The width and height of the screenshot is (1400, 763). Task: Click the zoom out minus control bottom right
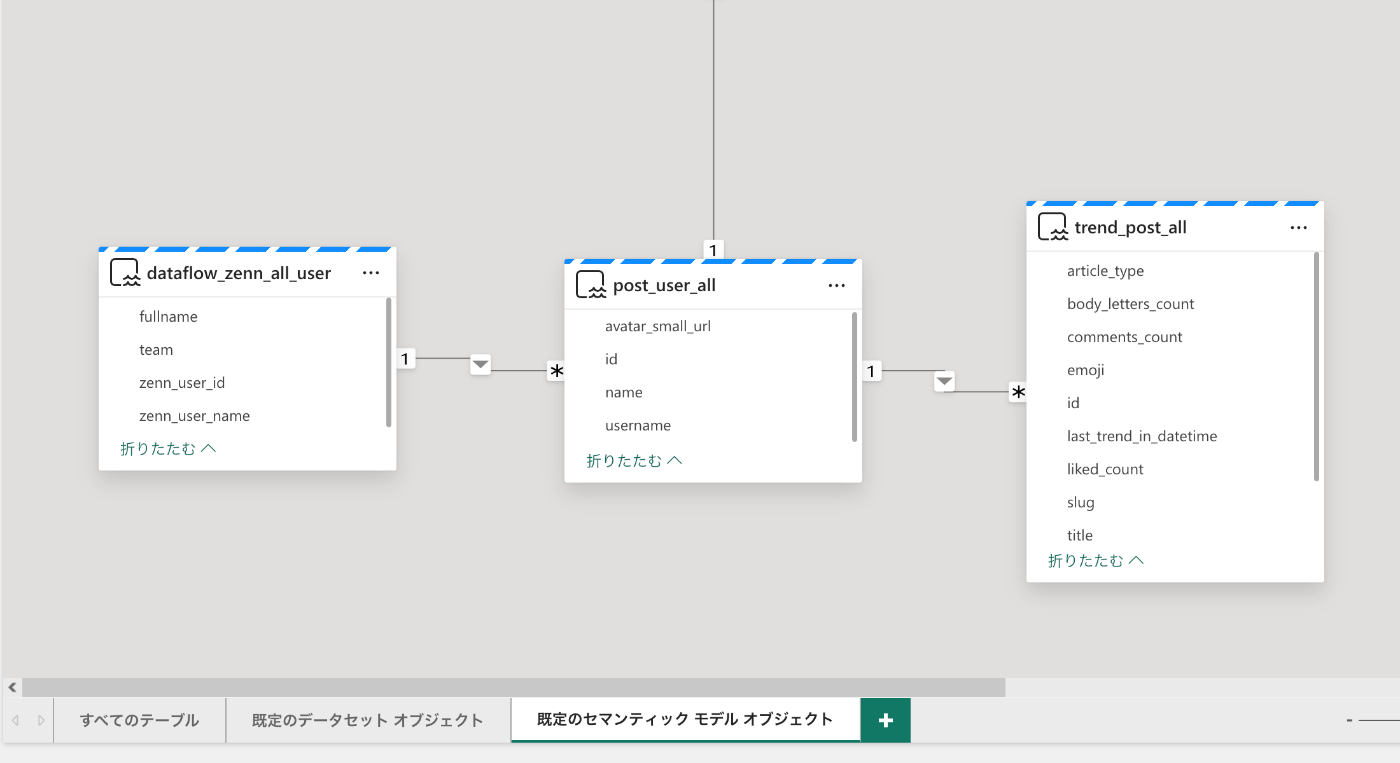coord(1348,719)
